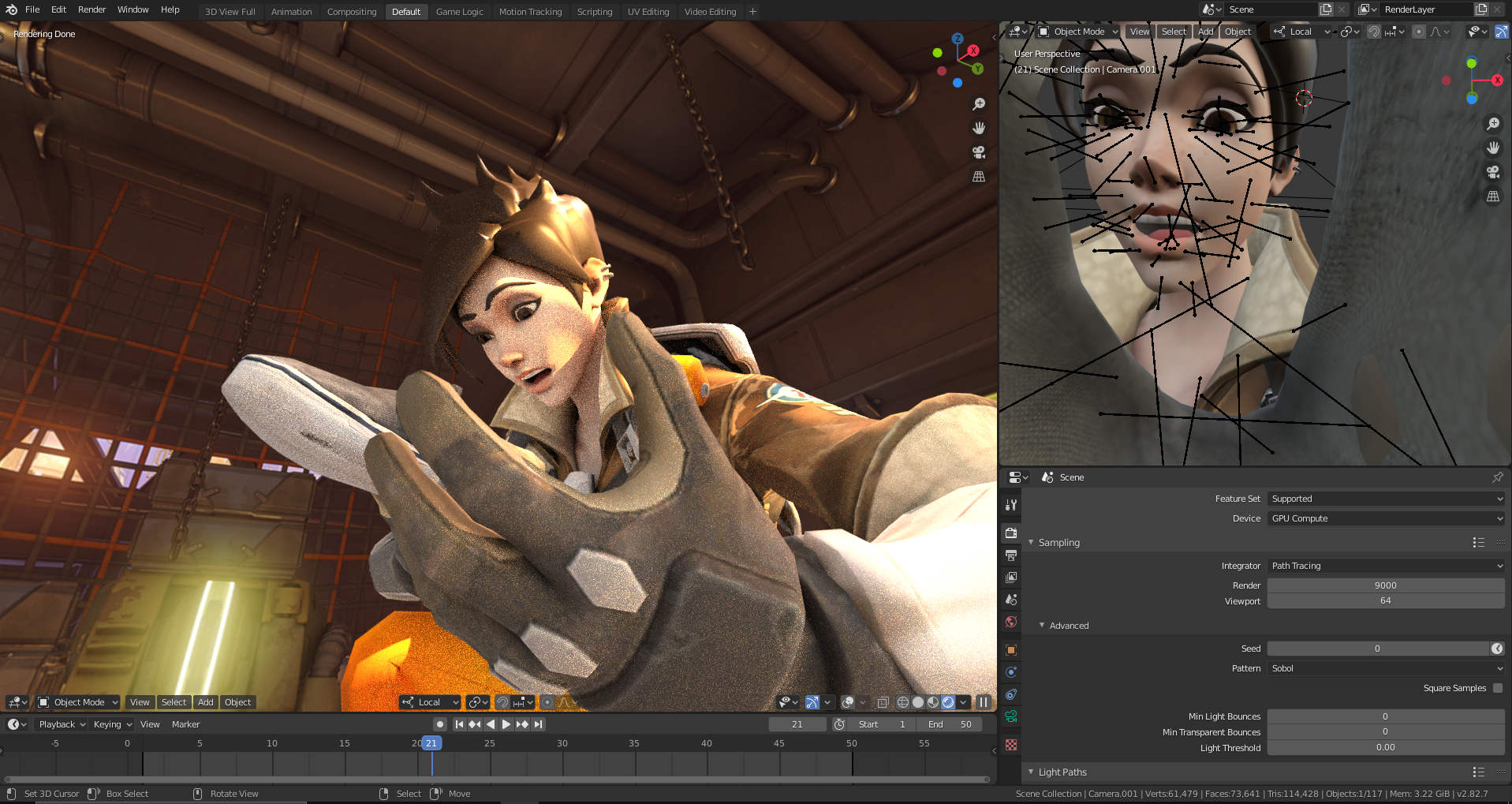The image size is (1512, 804).
Task: Toggle snapping in left viewport header
Action: click(x=502, y=702)
